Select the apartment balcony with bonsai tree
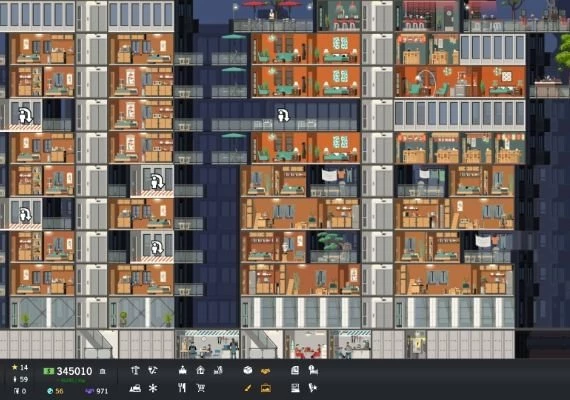This screenshot has height=400, width=570. [x=334, y=247]
